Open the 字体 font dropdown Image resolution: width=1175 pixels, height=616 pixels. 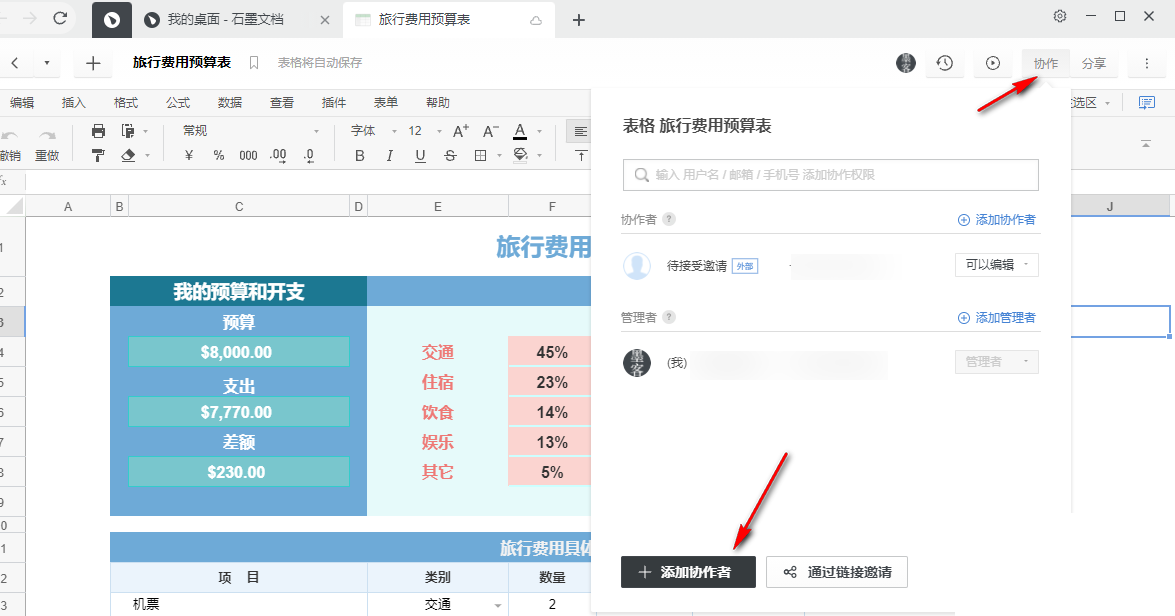pyautogui.click(x=372, y=131)
